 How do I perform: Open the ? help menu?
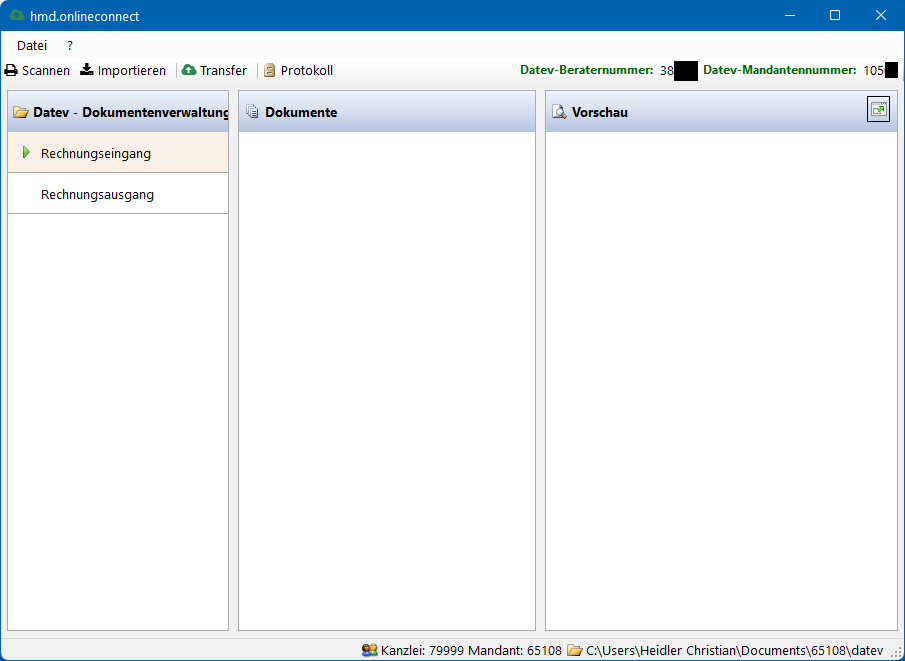[68, 45]
